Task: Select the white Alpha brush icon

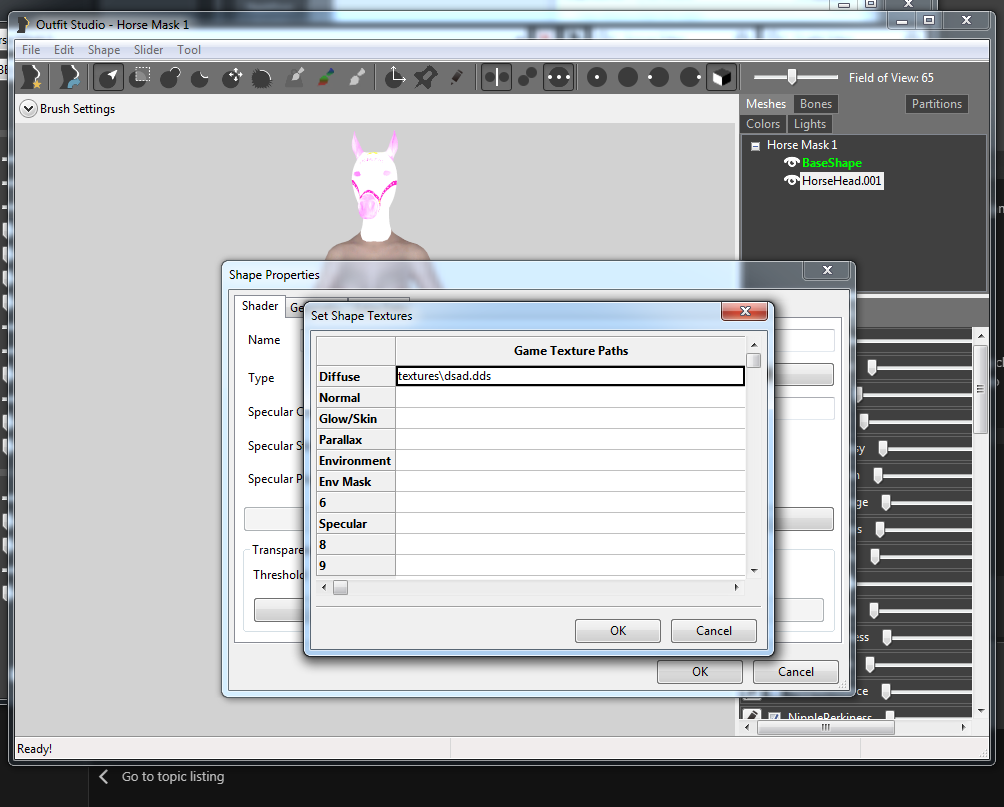Action: coord(357,77)
